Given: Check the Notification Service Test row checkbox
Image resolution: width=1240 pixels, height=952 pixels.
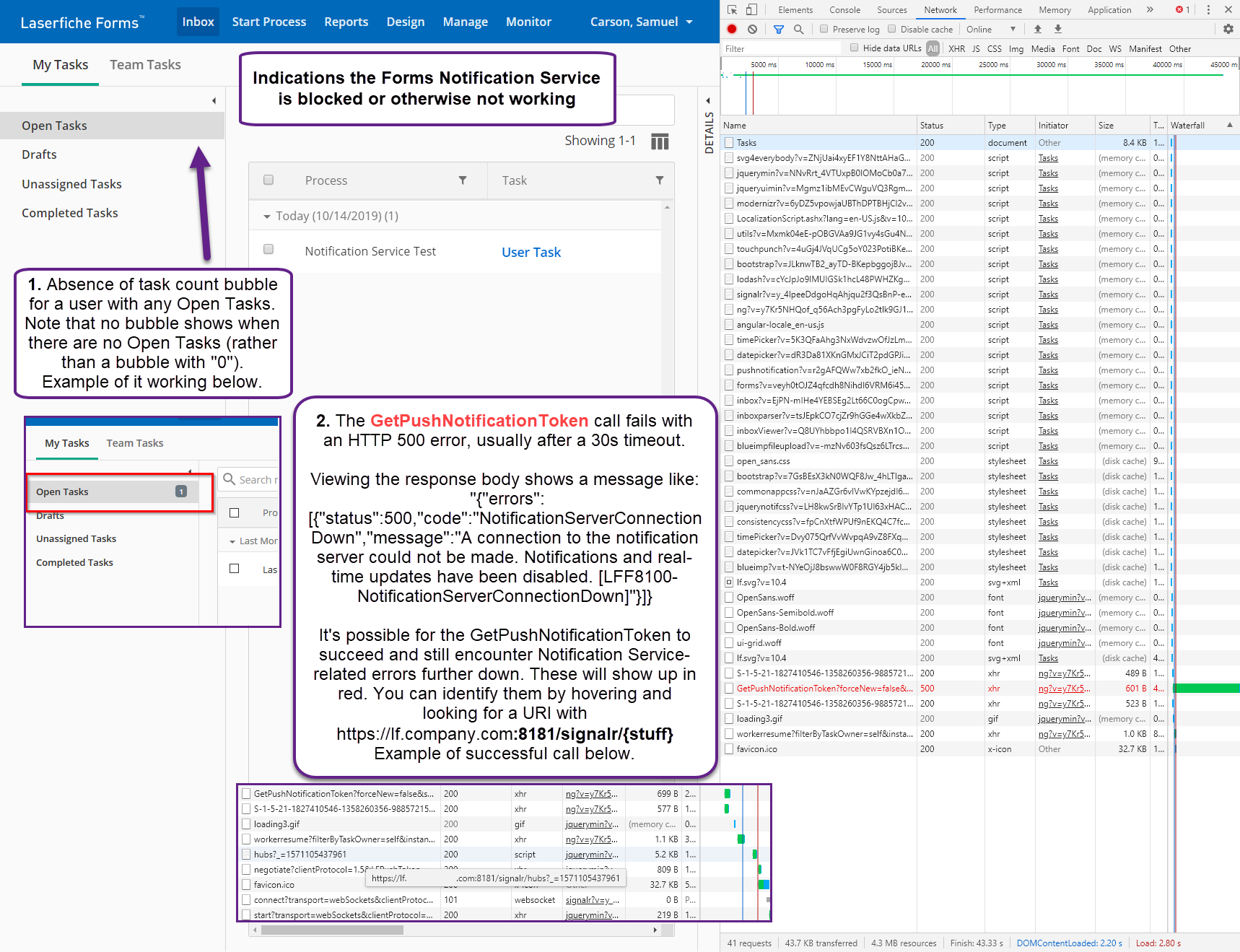Looking at the screenshot, I should click(x=268, y=250).
